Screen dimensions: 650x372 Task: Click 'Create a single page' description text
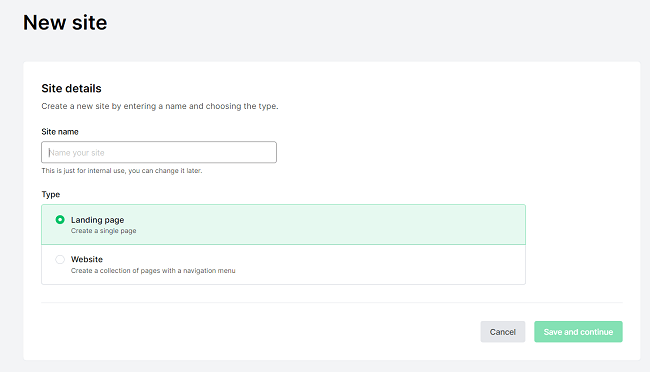104,231
